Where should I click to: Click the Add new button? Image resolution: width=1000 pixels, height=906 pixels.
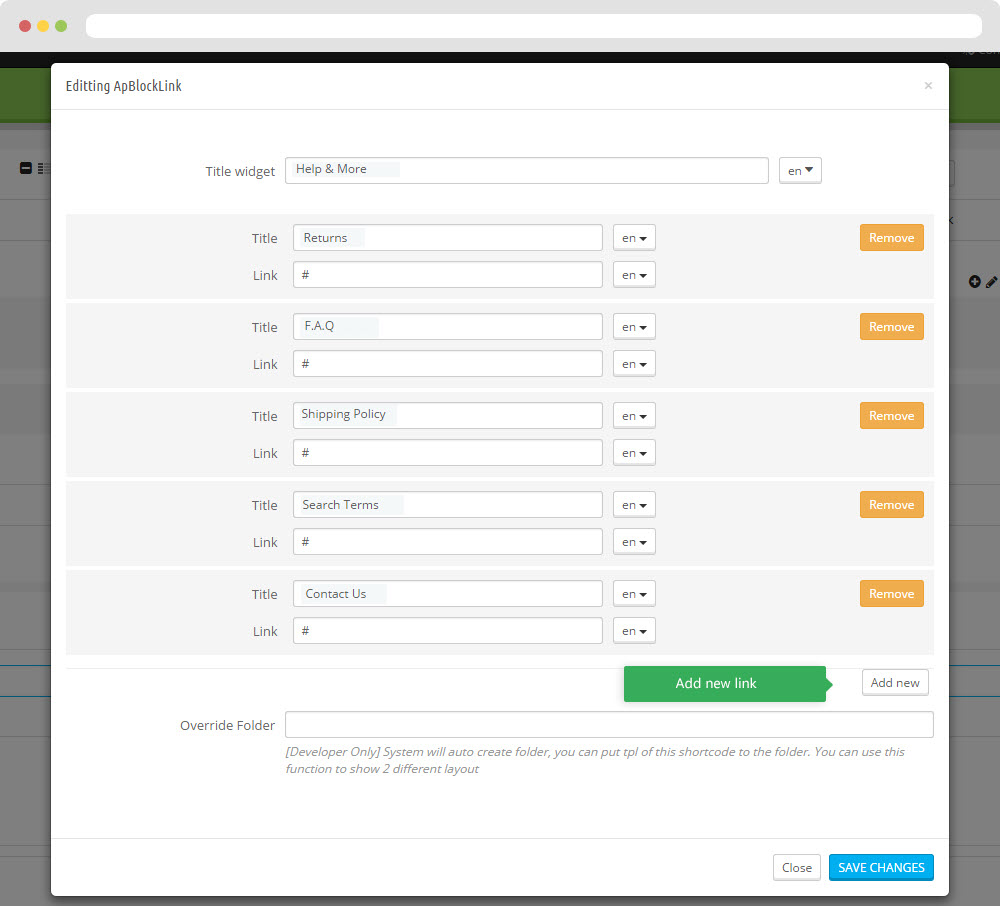point(895,683)
